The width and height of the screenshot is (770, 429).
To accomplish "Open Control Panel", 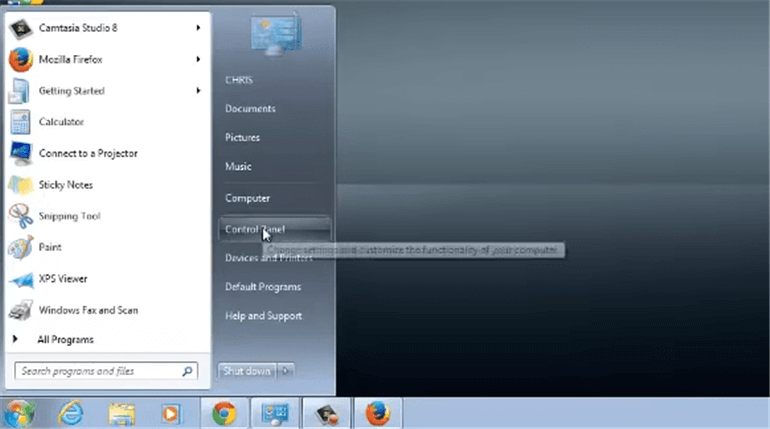I will tap(275, 229).
